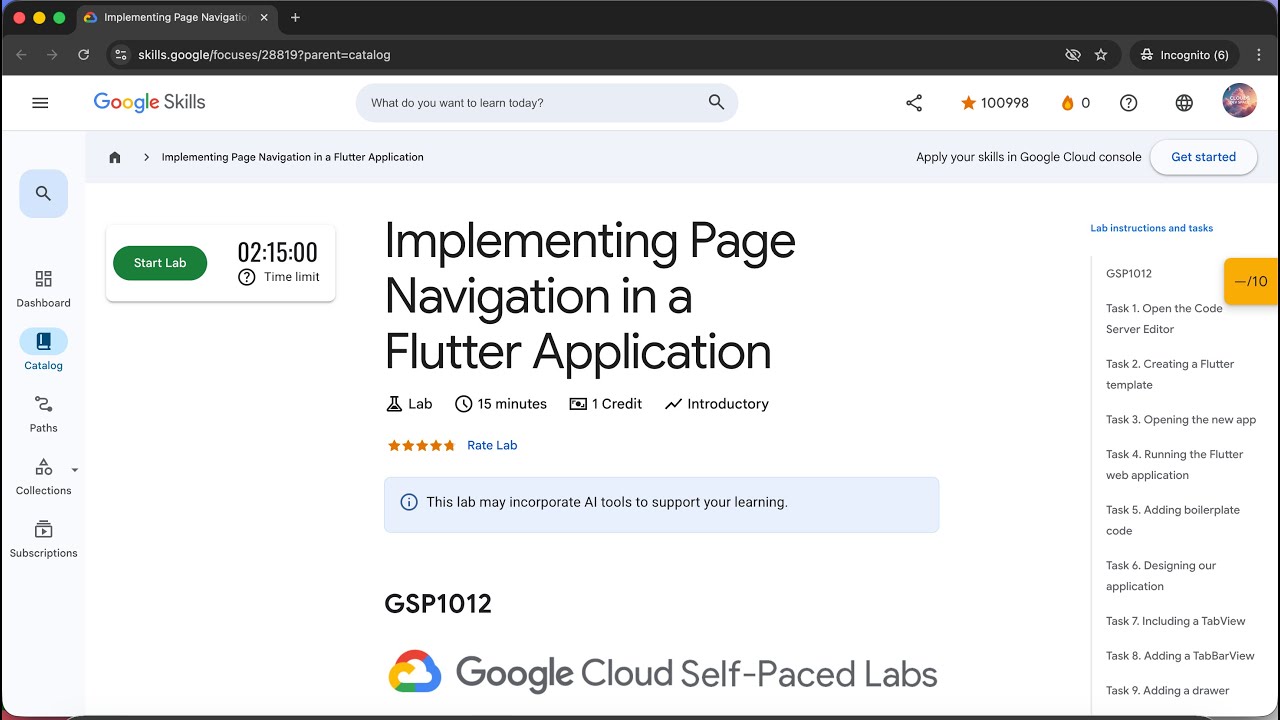
Task: Open site information icon in address bar
Action: pos(121,55)
